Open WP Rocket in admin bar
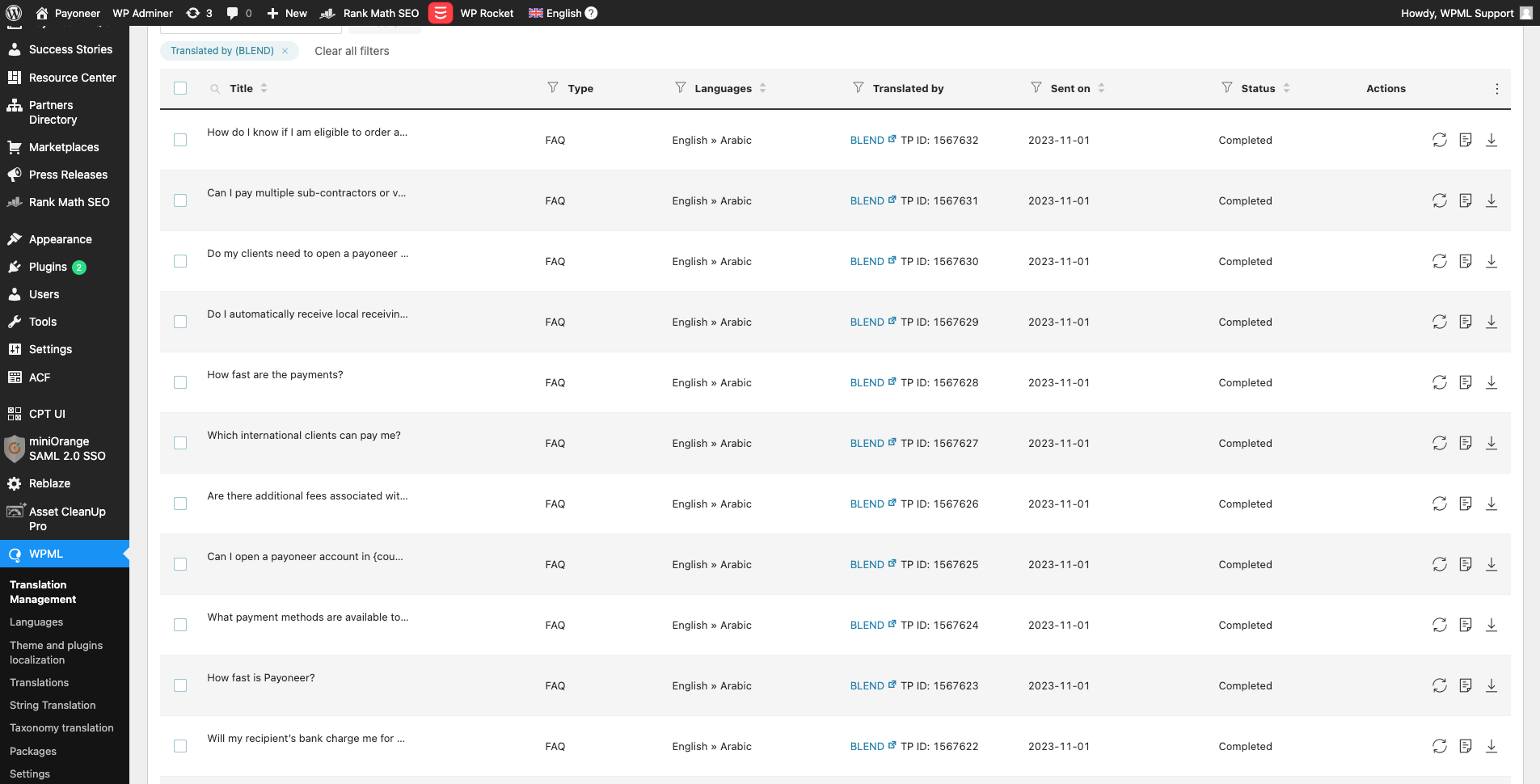The image size is (1540, 784). [x=487, y=13]
